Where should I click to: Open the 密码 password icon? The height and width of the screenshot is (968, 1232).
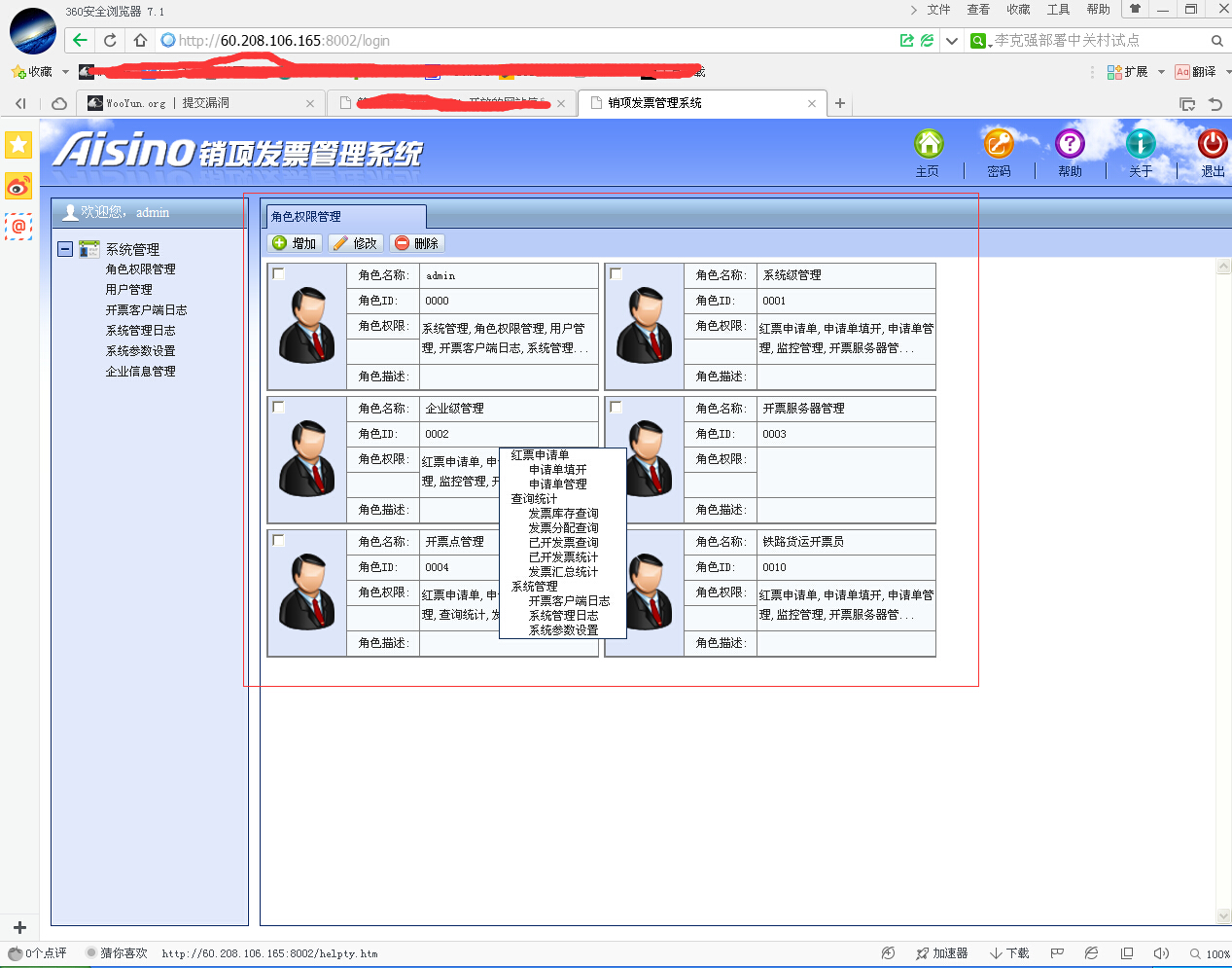click(999, 144)
